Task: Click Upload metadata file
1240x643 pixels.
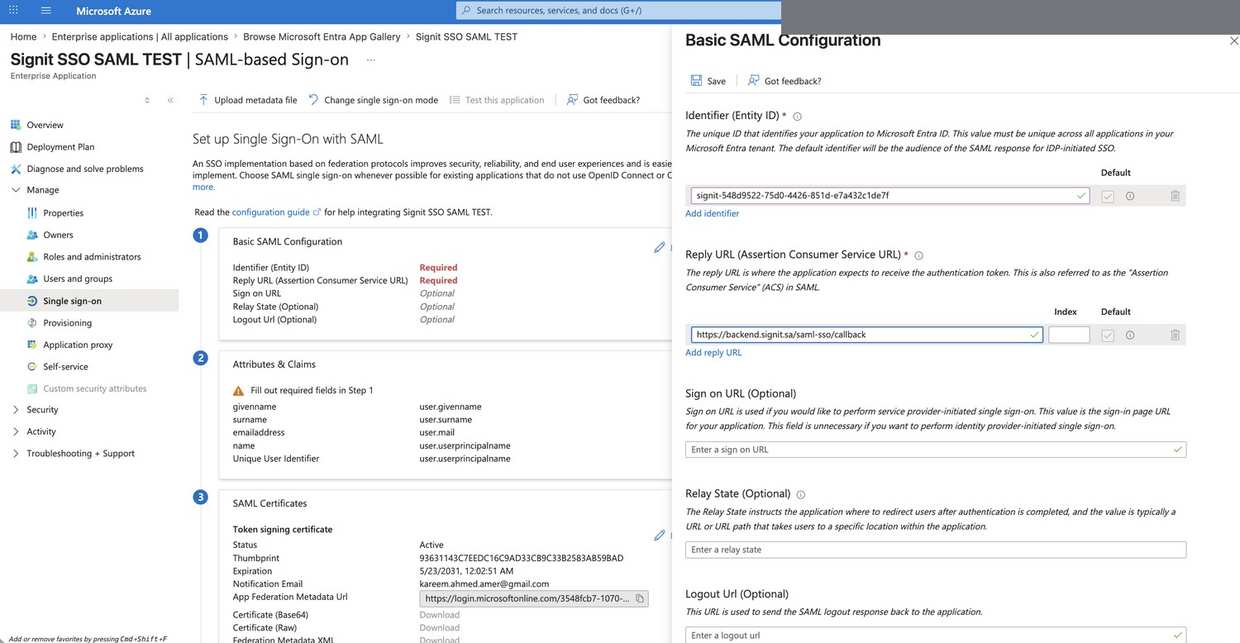Action: 247,100
